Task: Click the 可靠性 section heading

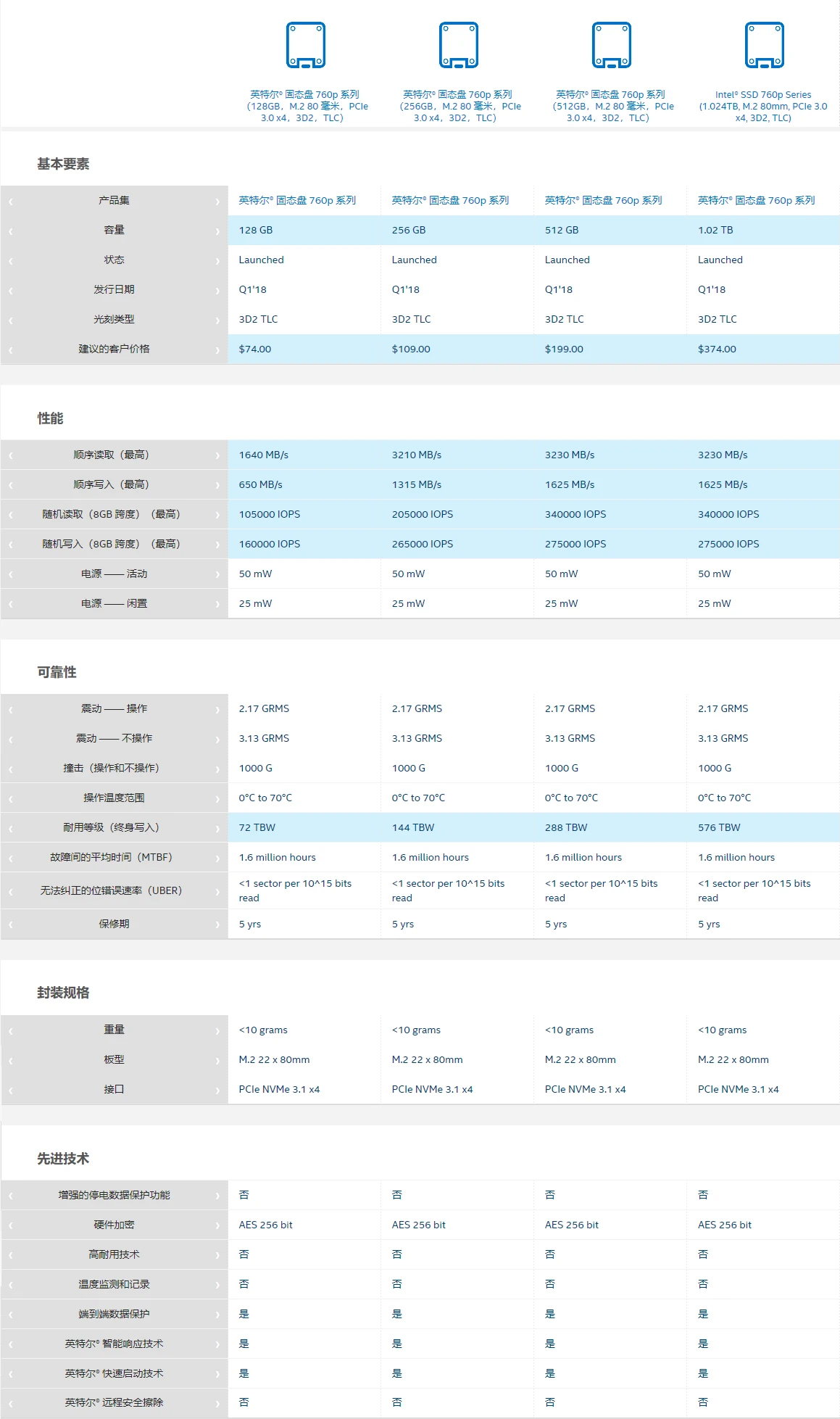Action: click(x=57, y=672)
